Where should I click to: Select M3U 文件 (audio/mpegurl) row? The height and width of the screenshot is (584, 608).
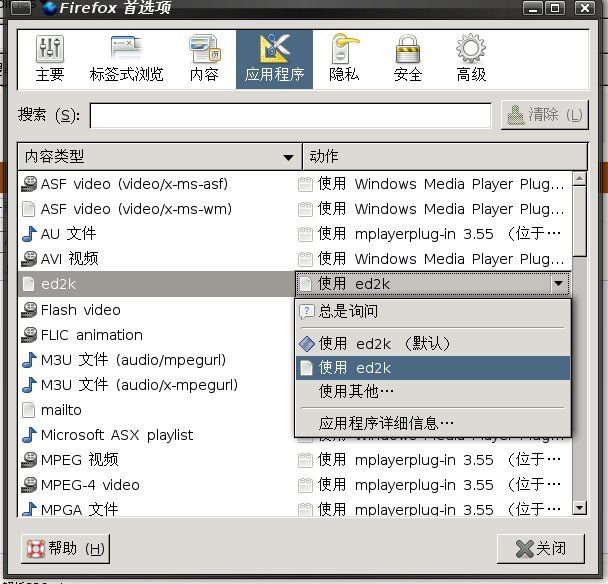[156, 360]
